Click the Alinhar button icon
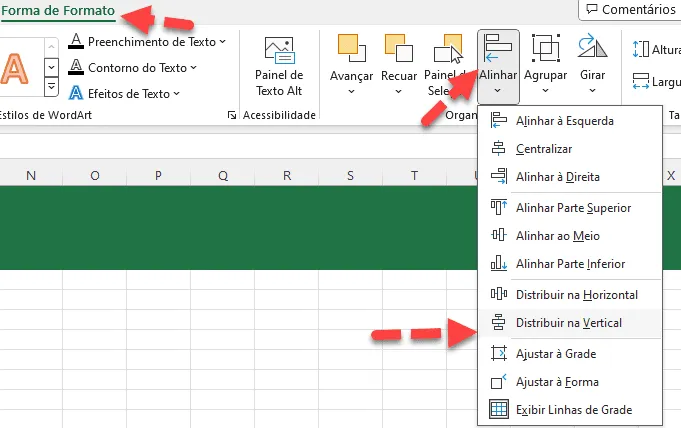The width and height of the screenshot is (681, 428). coord(498,48)
